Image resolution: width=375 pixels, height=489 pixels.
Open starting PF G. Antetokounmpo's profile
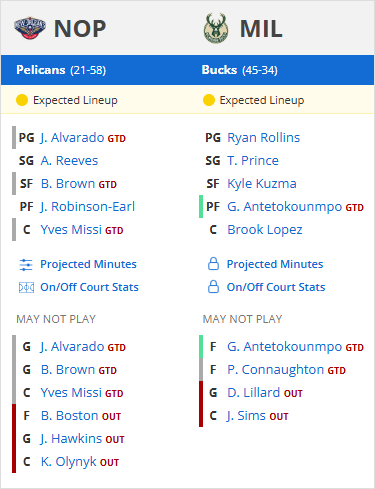(x=284, y=207)
